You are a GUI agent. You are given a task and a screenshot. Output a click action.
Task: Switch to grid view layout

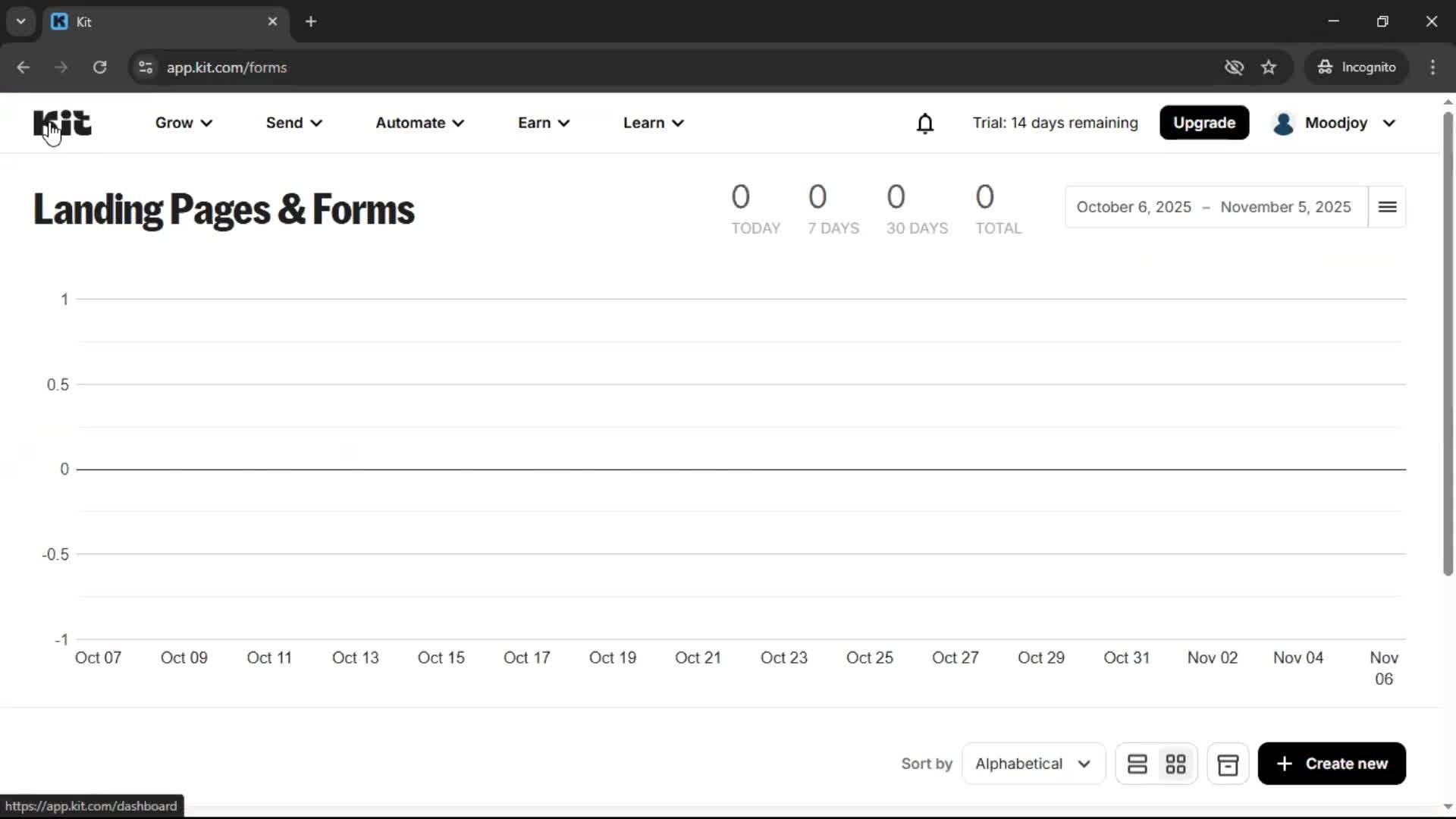1176,764
